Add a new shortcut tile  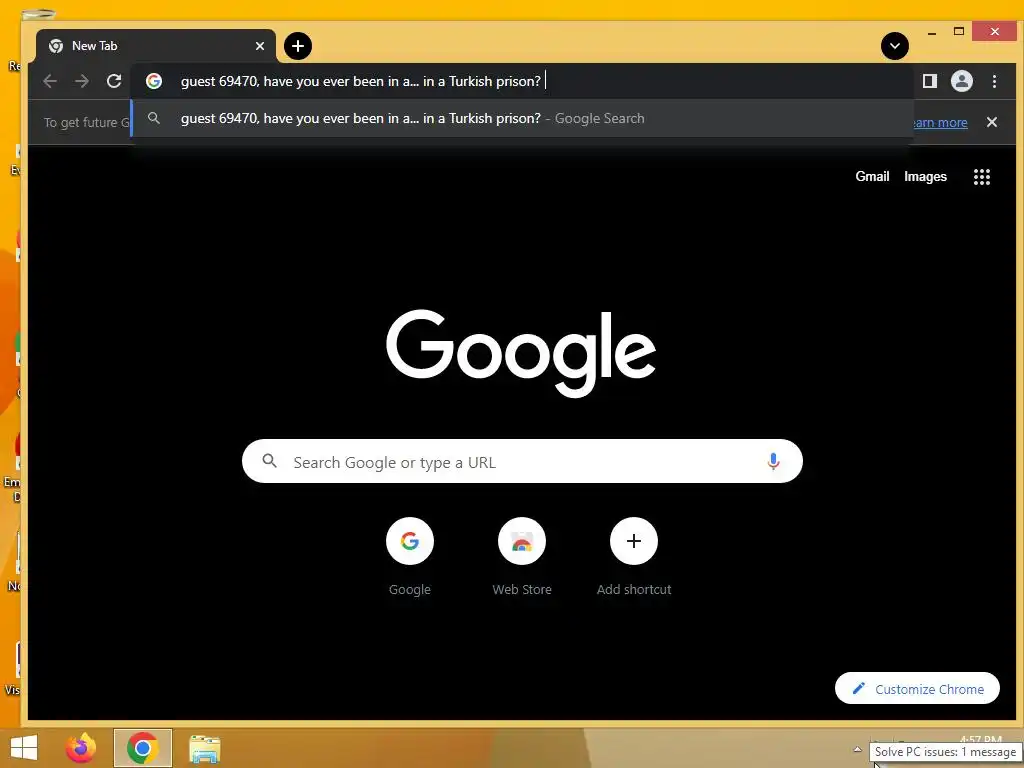[x=634, y=557]
